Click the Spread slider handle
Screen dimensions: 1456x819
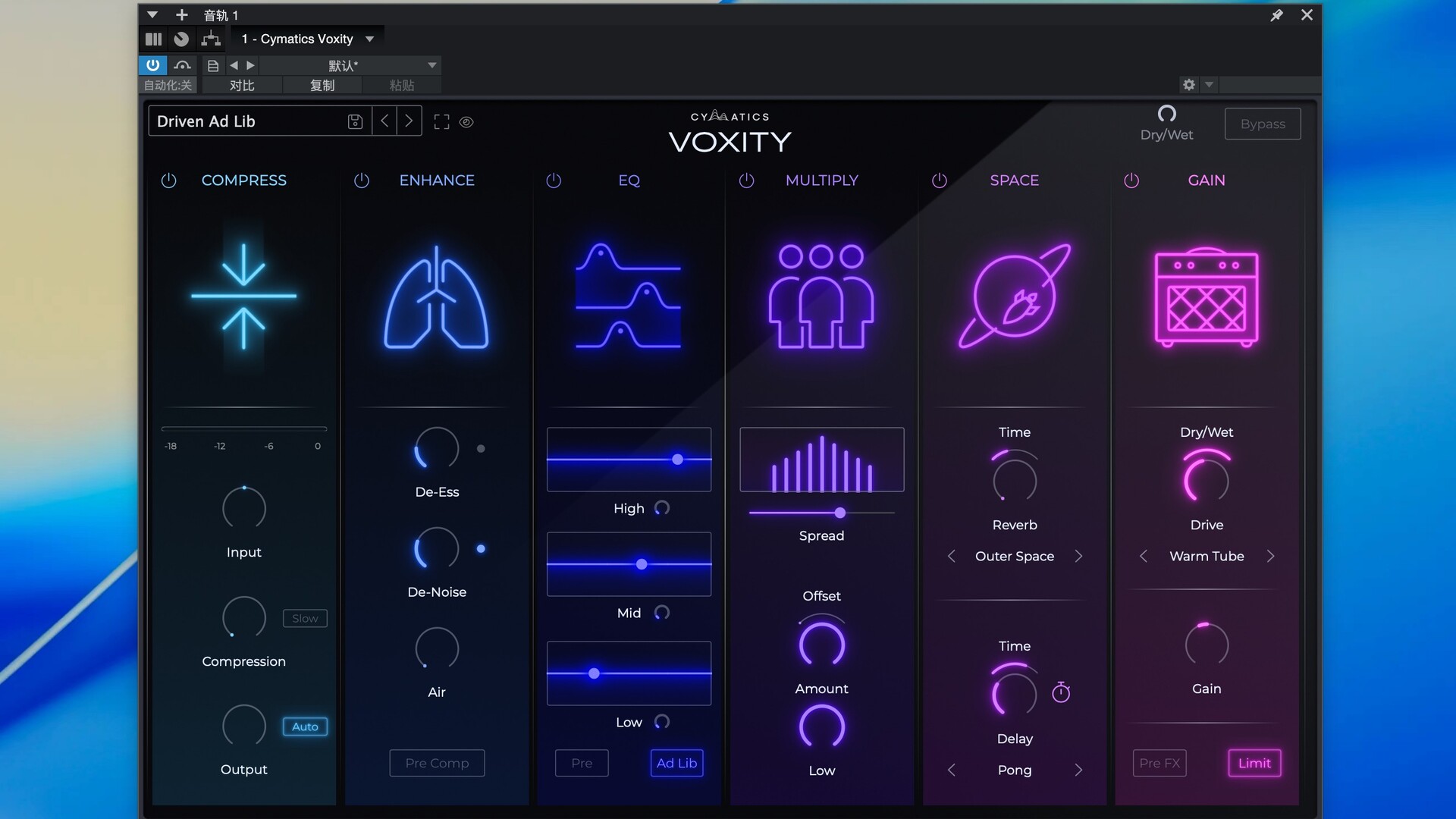point(840,513)
